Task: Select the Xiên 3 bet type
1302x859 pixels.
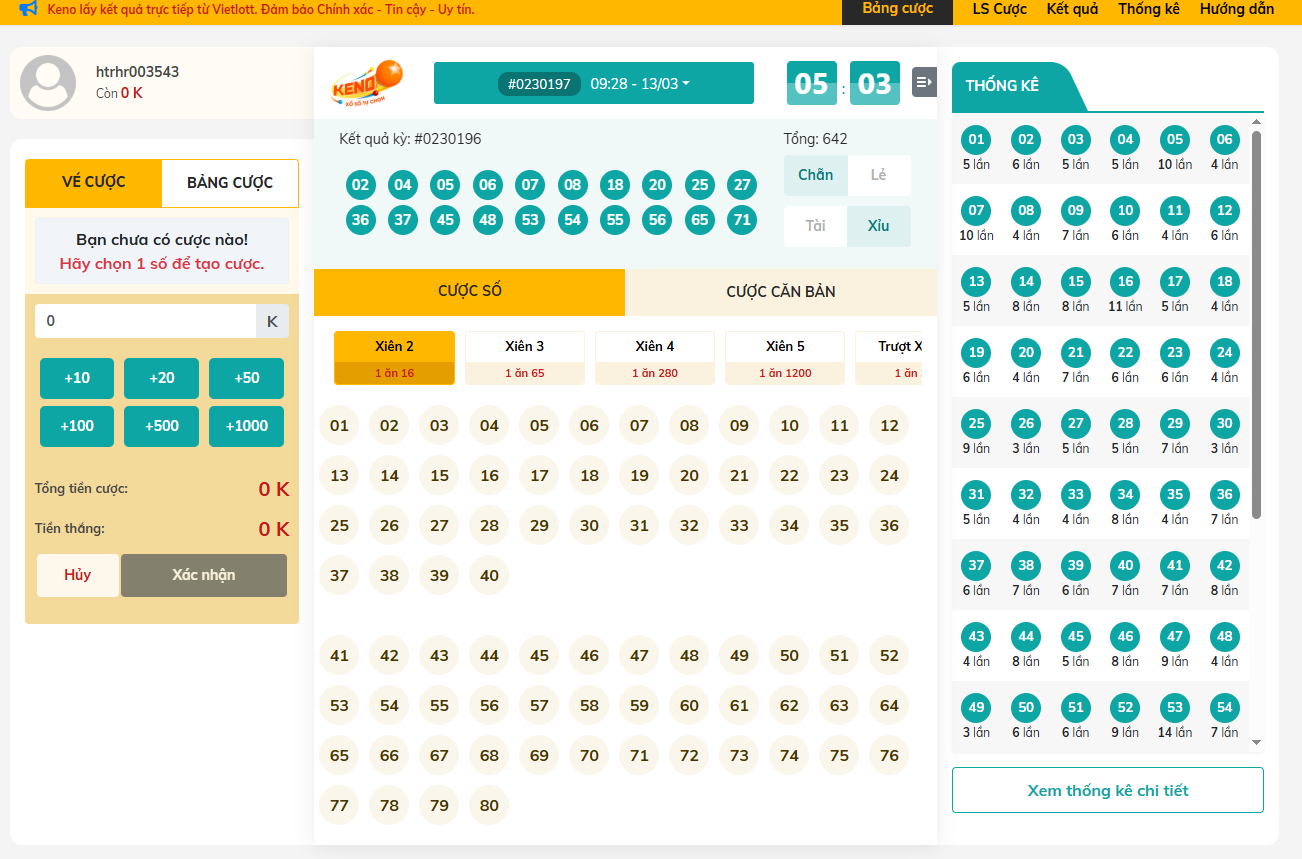Action: click(x=524, y=358)
